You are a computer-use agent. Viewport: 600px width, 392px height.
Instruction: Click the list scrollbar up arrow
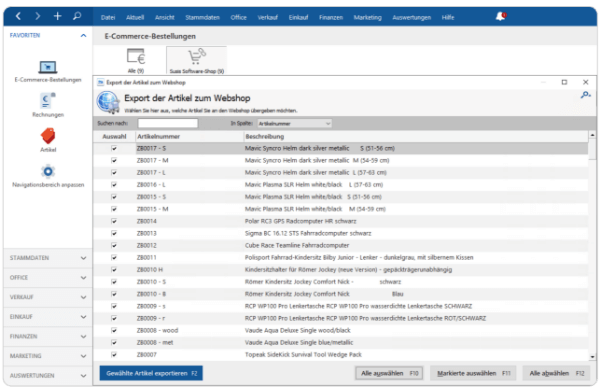point(592,135)
